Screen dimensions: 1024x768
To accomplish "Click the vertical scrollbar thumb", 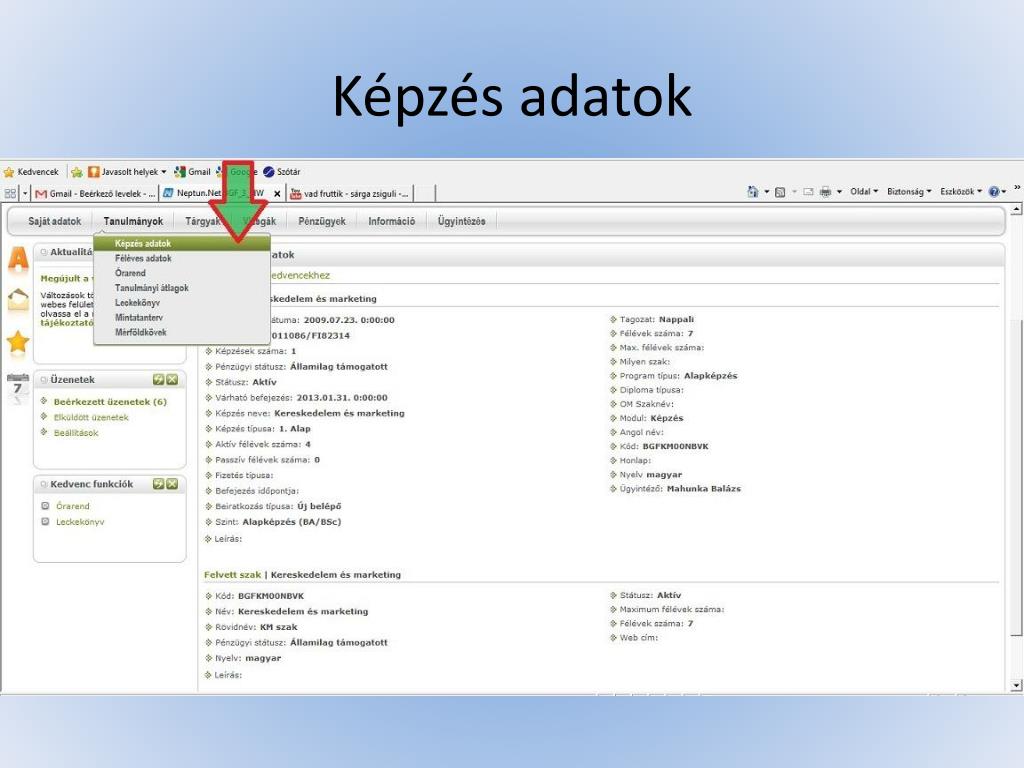I will click(x=1016, y=478).
